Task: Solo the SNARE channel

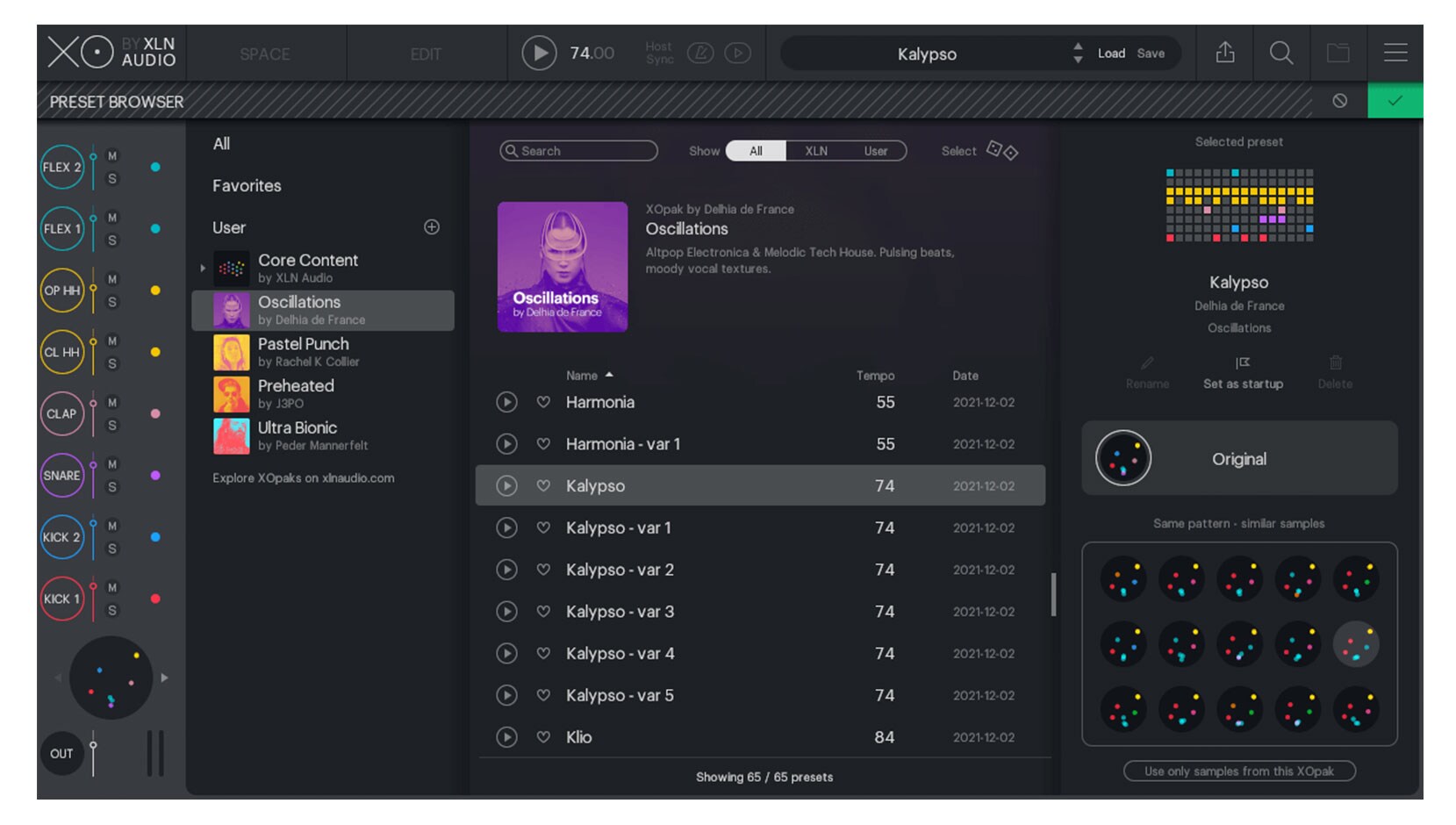Action: coord(112,487)
